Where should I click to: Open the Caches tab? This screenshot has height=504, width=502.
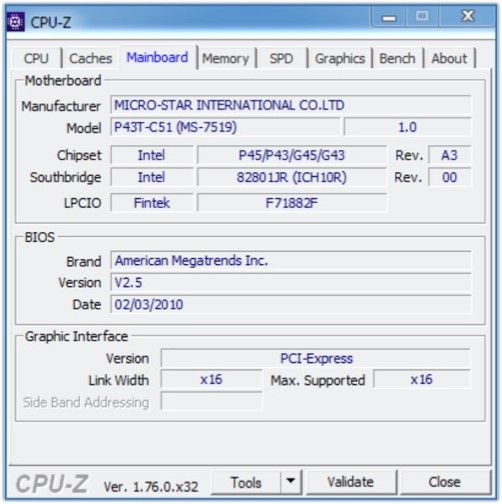click(x=90, y=58)
